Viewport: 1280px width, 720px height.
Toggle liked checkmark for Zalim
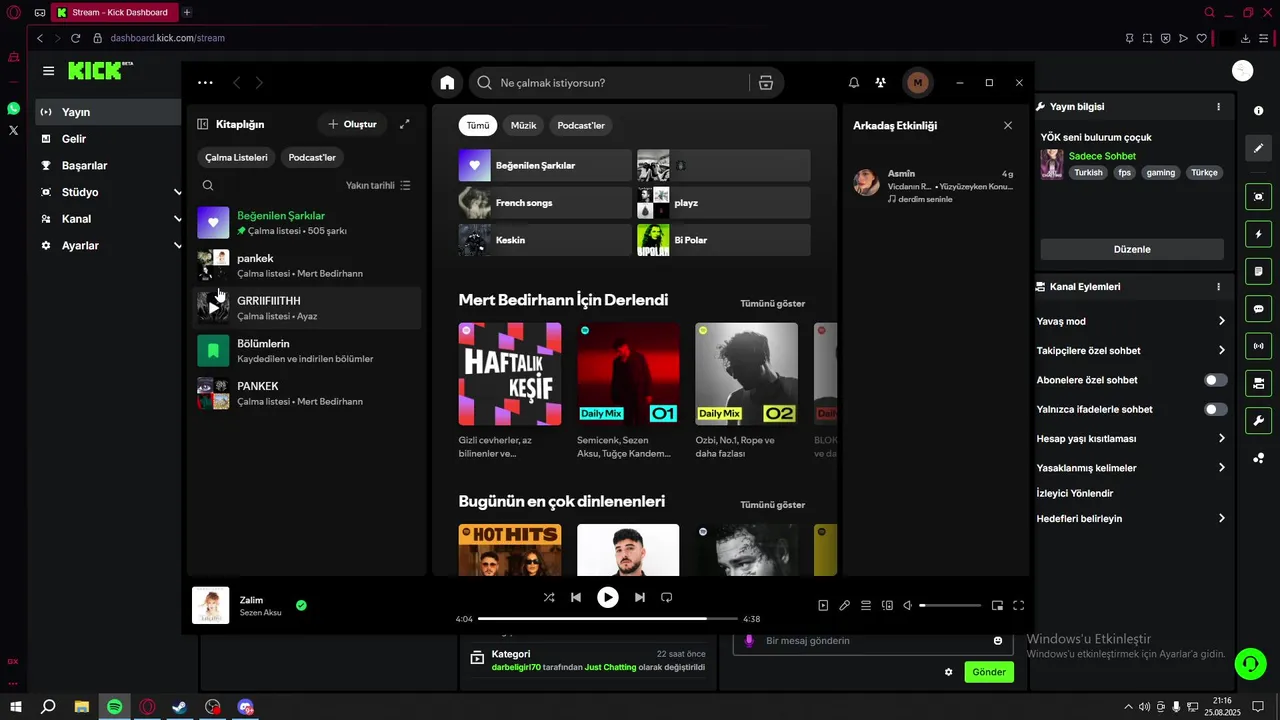pyautogui.click(x=301, y=605)
